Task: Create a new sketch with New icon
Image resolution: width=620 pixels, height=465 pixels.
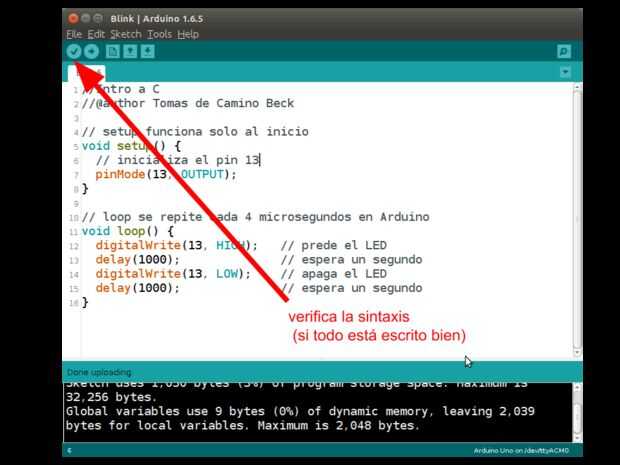Action: pyautogui.click(x=113, y=51)
